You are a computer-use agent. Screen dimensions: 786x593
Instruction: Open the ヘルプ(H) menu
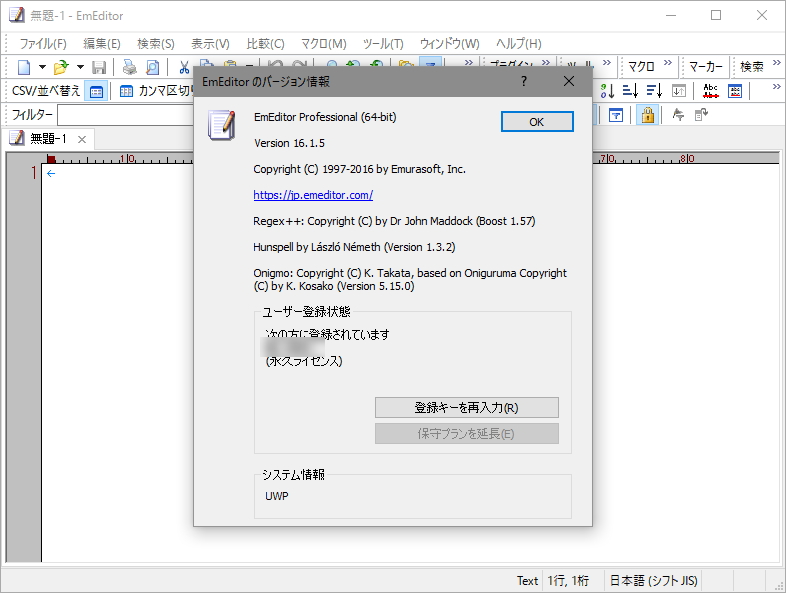coord(519,44)
